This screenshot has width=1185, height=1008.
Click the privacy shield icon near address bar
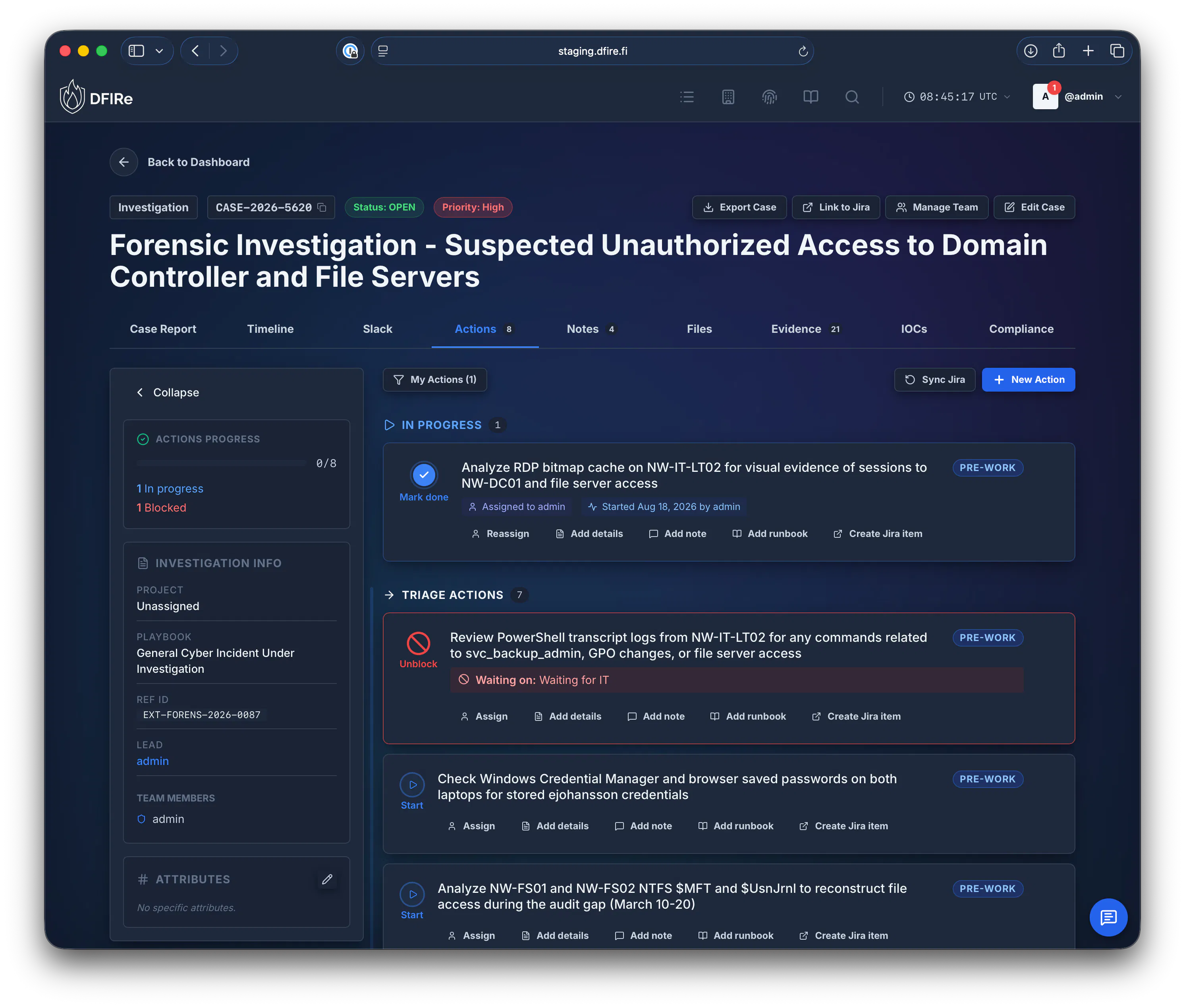point(350,51)
